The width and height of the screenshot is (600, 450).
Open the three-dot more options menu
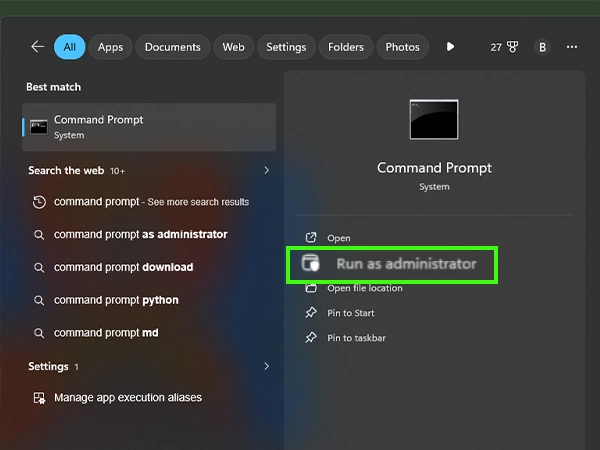tap(572, 47)
